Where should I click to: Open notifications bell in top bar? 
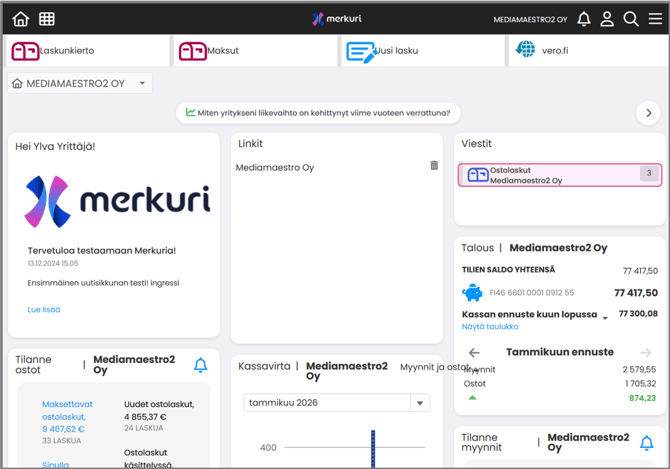click(x=584, y=19)
